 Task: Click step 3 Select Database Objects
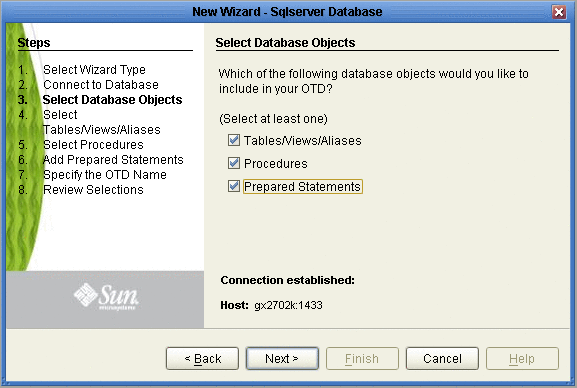[112, 100]
